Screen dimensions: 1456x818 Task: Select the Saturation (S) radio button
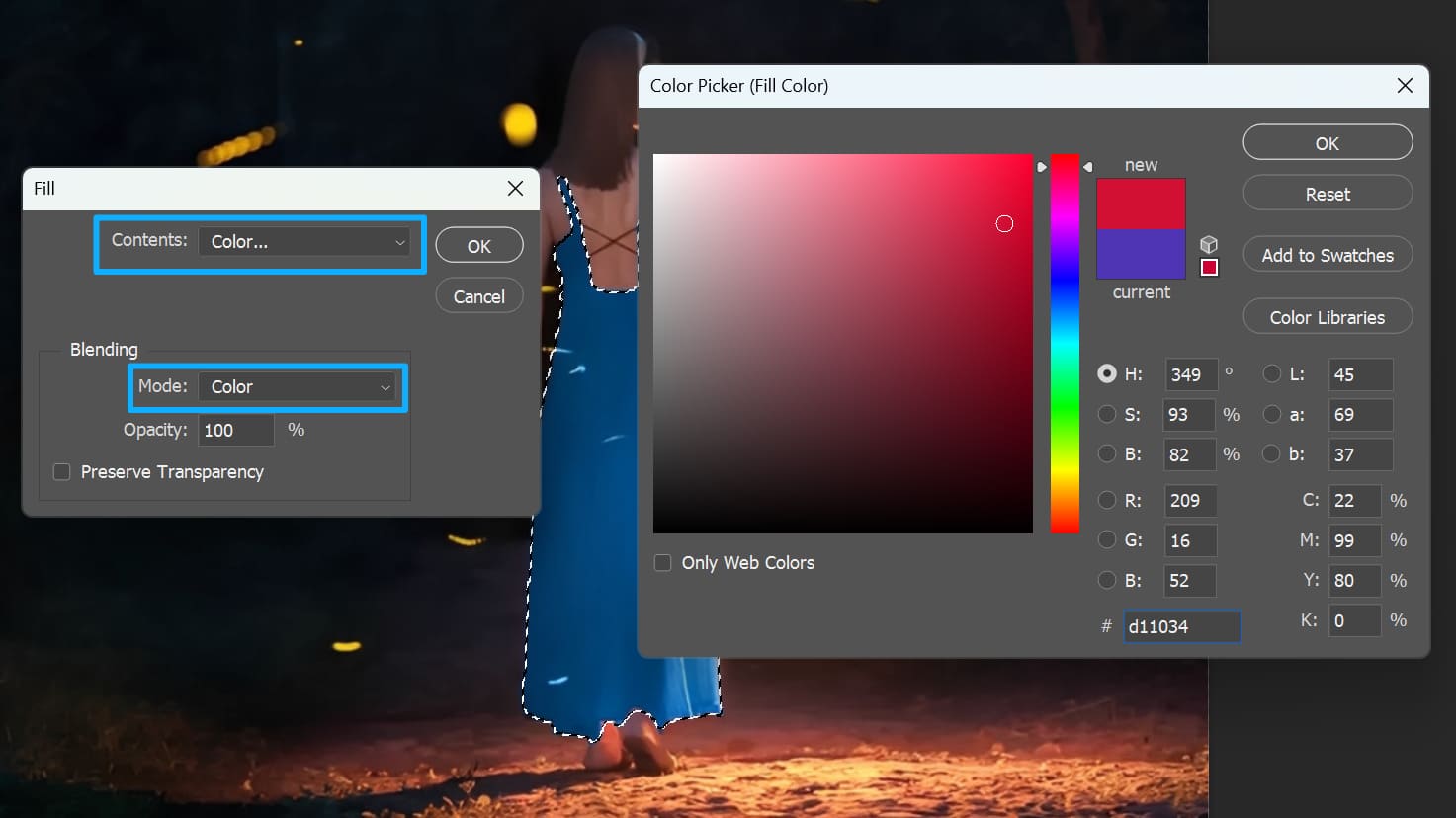(x=1107, y=414)
